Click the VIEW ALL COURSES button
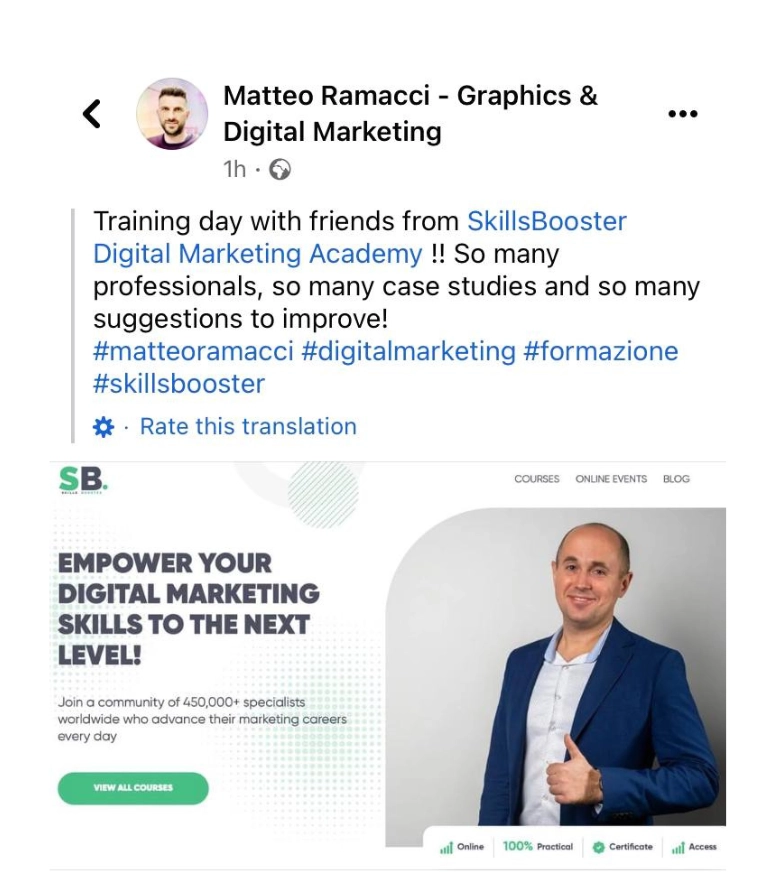Viewport: 776px width, 896px height. (x=133, y=788)
